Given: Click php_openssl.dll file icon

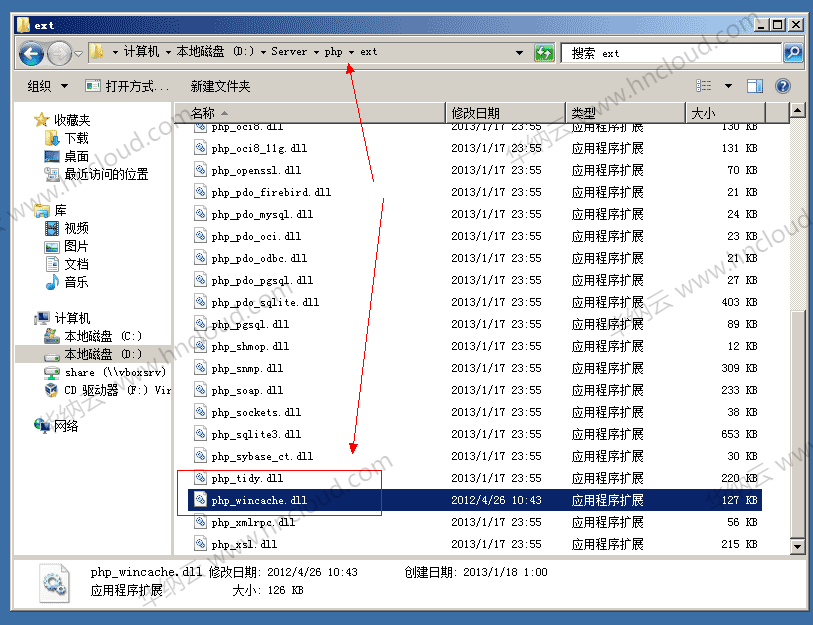Looking at the screenshot, I should [200, 170].
